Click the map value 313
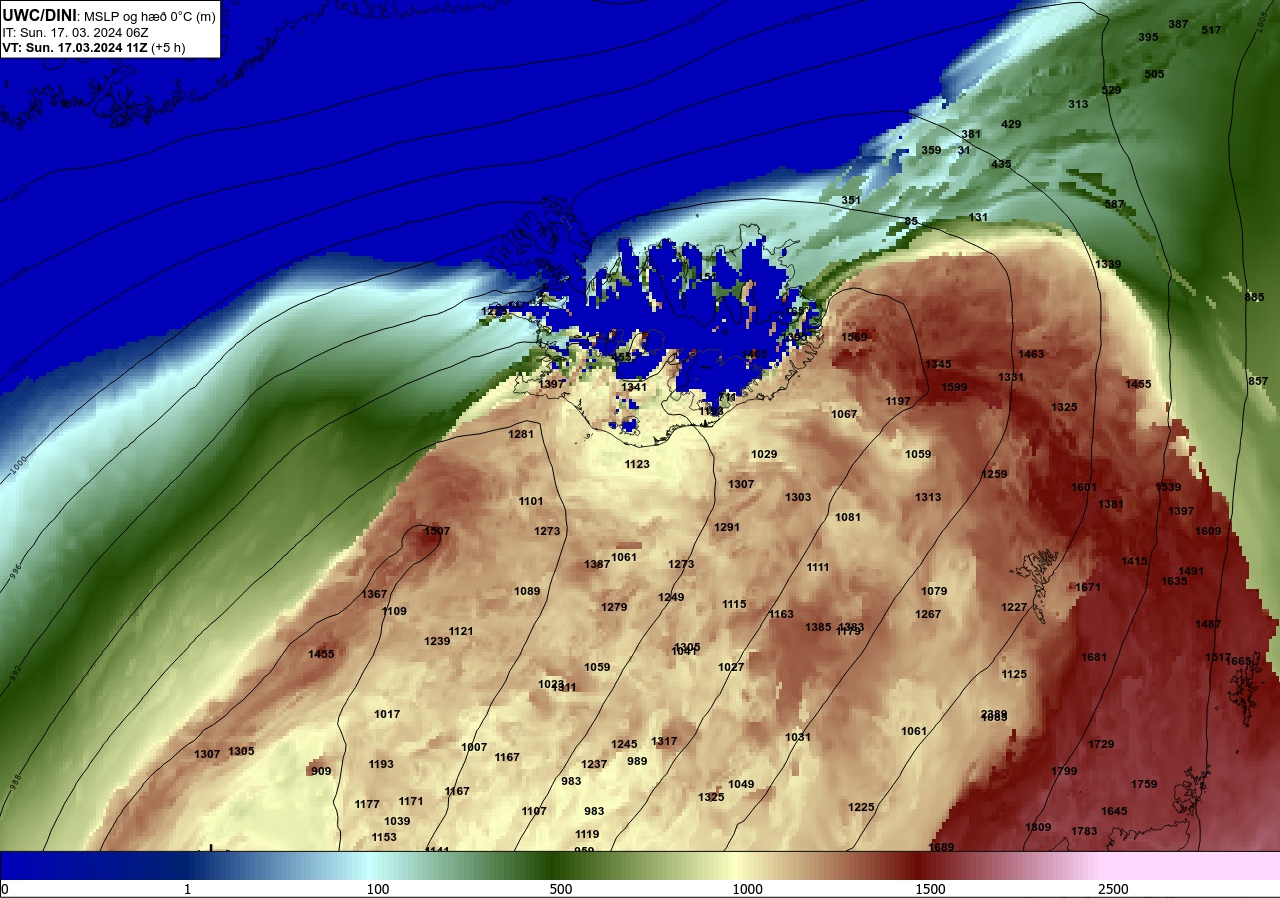This screenshot has width=1280, height=898. pos(1078,104)
